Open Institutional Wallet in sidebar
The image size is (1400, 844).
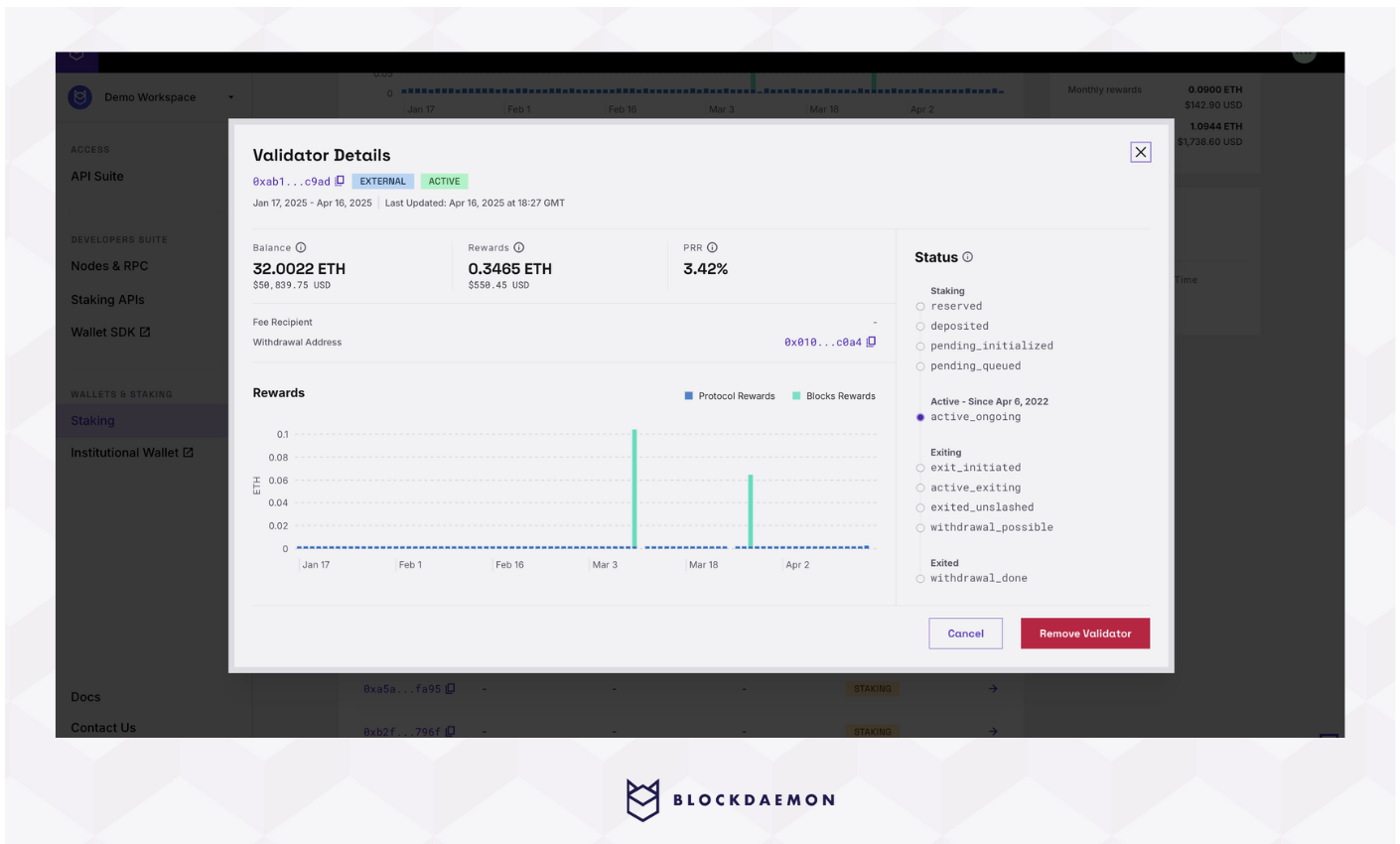[x=124, y=452]
